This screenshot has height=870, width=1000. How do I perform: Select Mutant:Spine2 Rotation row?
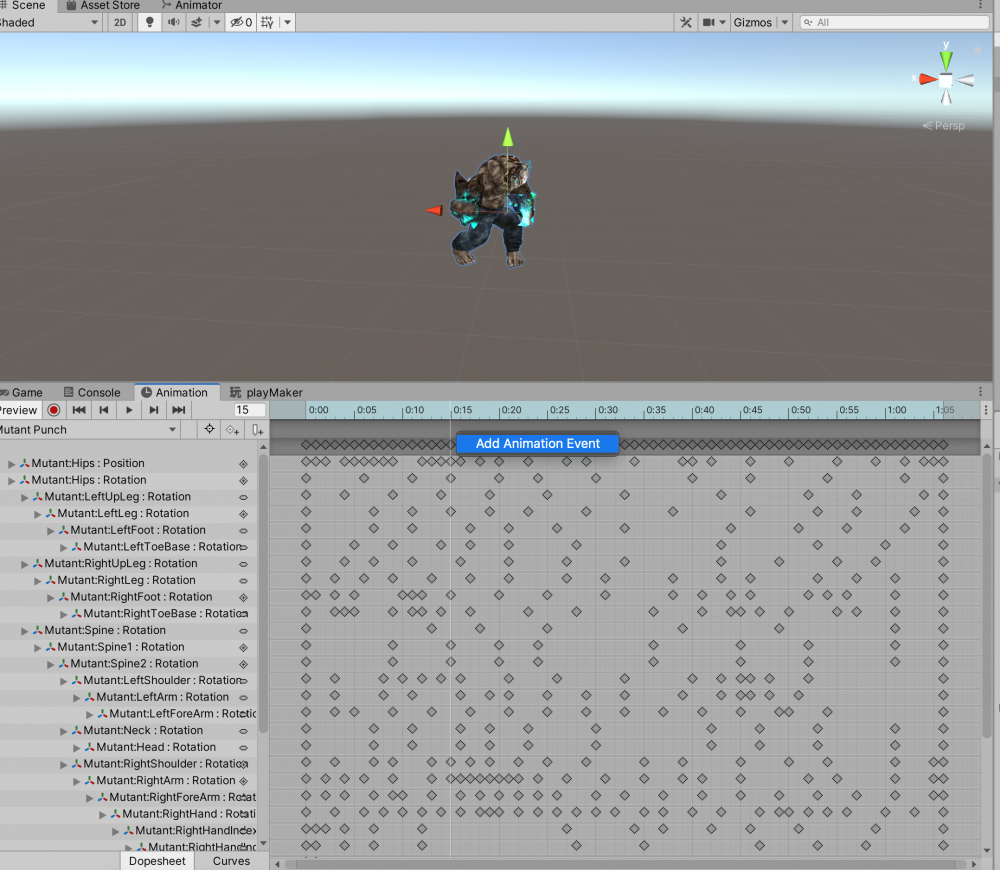click(128, 663)
